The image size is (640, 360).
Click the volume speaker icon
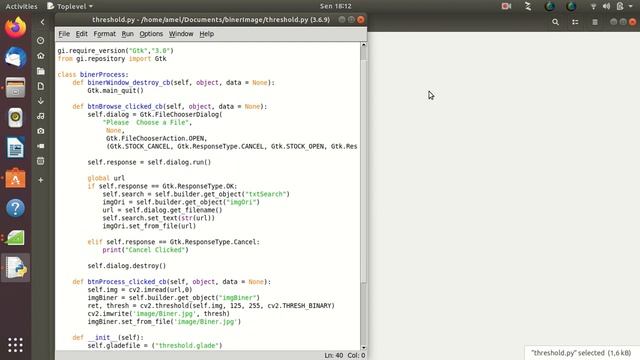point(606,6)
